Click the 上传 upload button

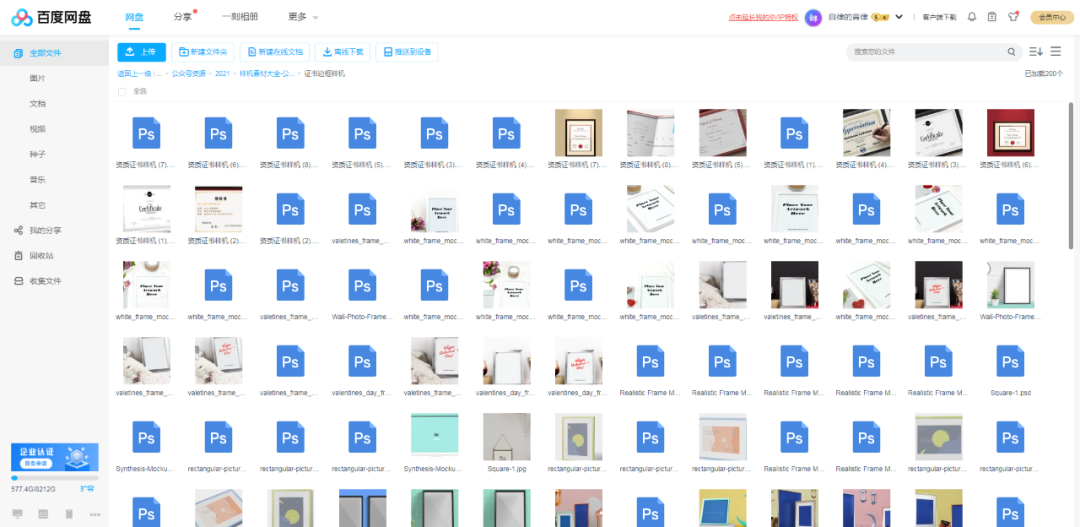pos(141,52)
